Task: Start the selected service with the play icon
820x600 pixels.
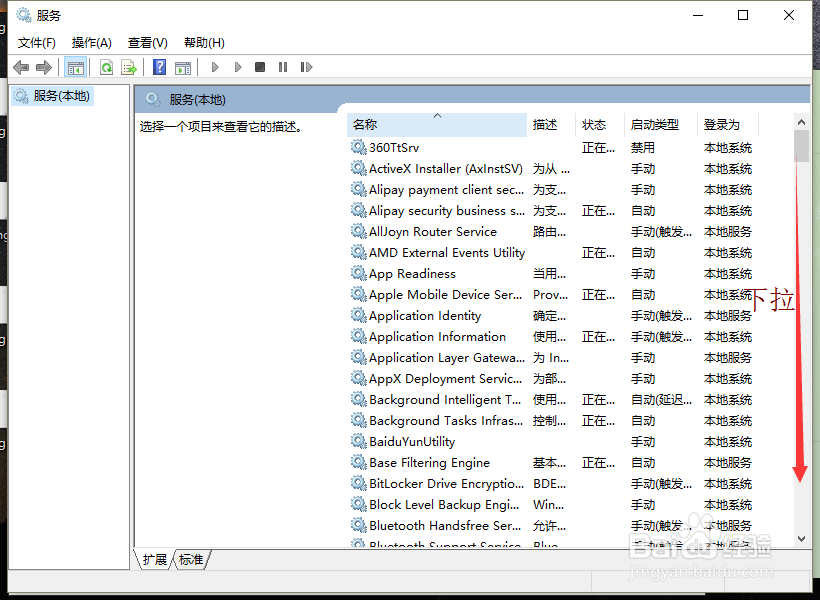Action: pos(215,67)
